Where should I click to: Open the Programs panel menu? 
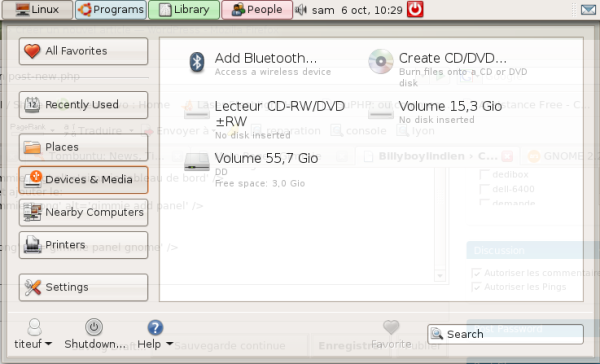(x=111, y=10)
